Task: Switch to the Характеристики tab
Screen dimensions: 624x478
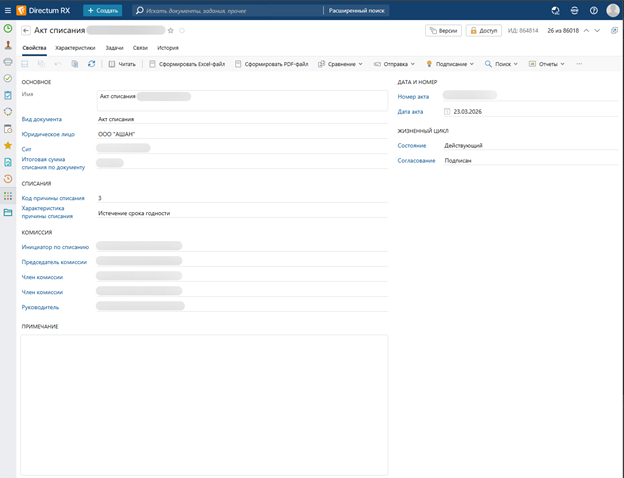Action: 75,47
